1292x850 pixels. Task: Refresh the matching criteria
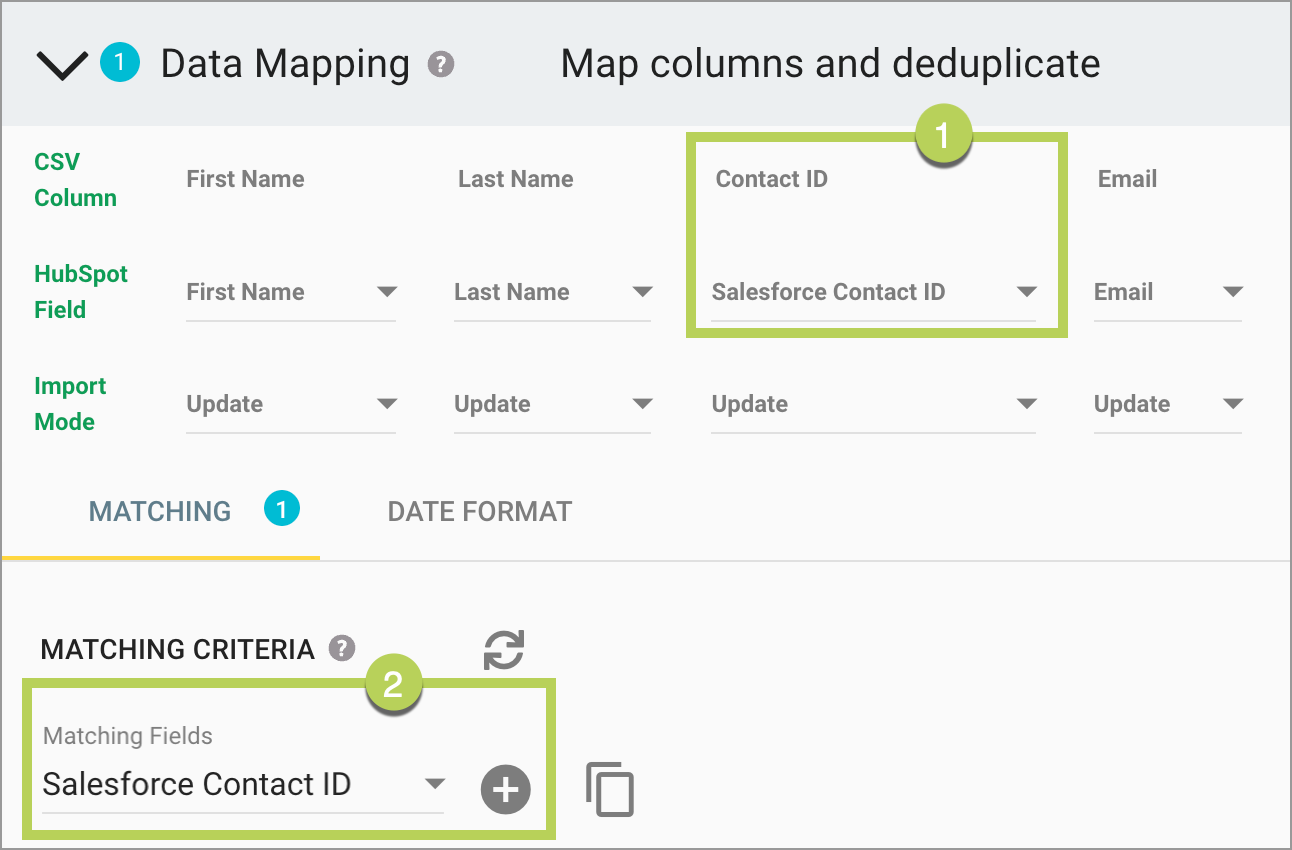(504, 649)
